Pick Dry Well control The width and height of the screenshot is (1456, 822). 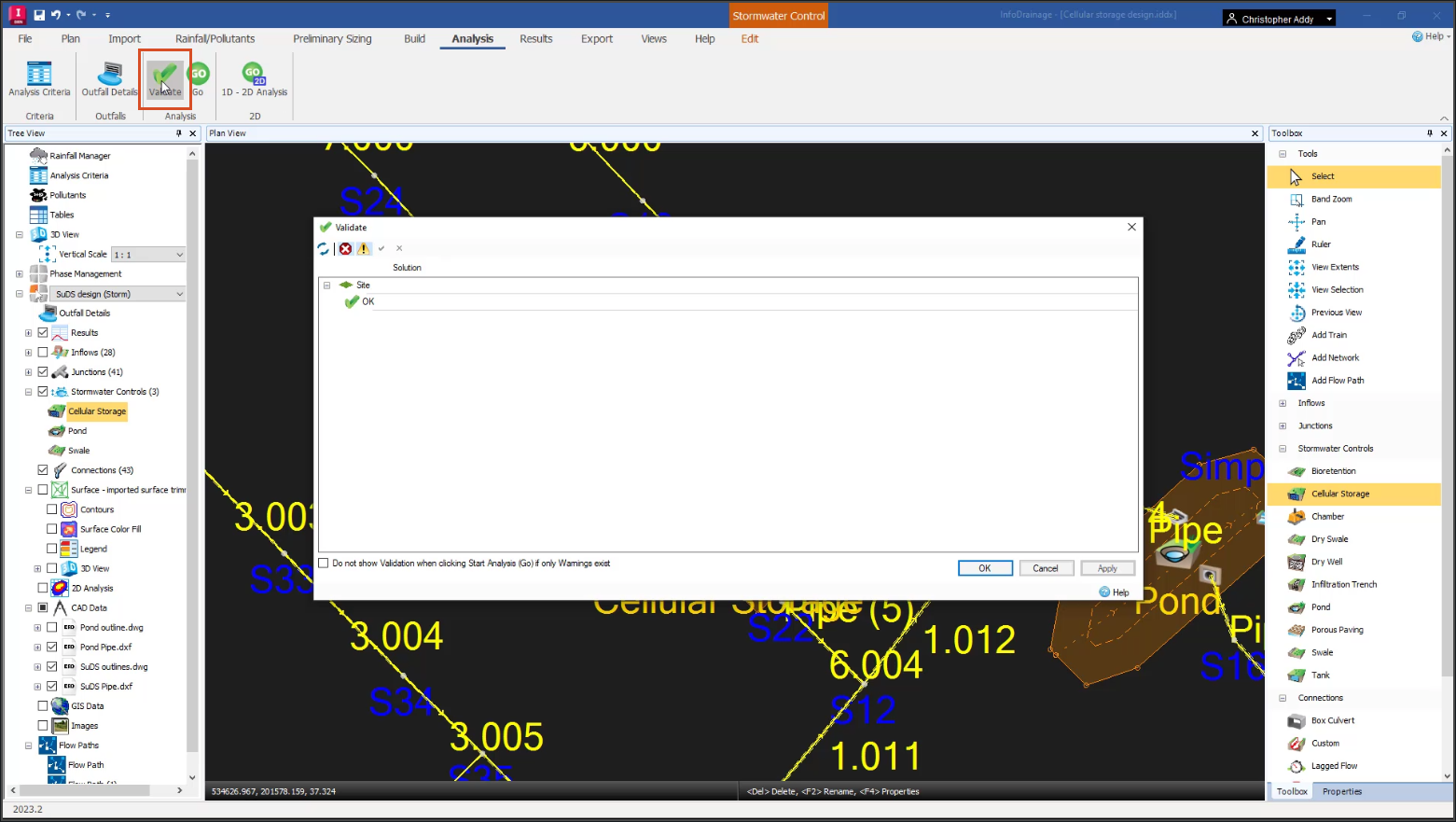[1326, 562]
